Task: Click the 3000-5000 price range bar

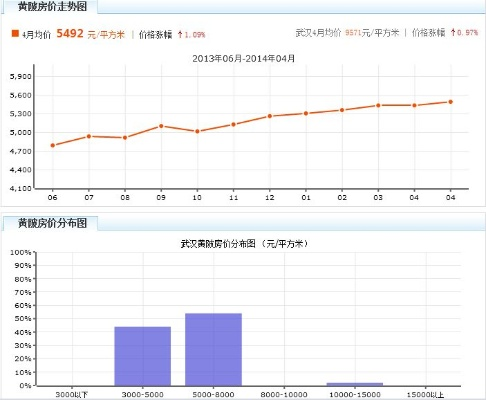Action: coord(143,356)
